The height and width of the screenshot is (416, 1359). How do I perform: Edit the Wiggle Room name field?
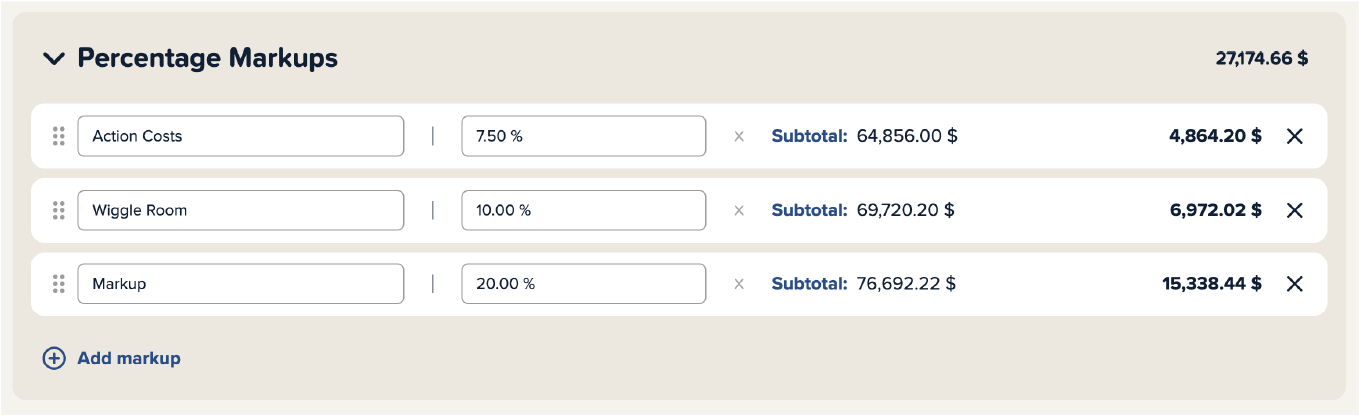click(x=240, y=210)
